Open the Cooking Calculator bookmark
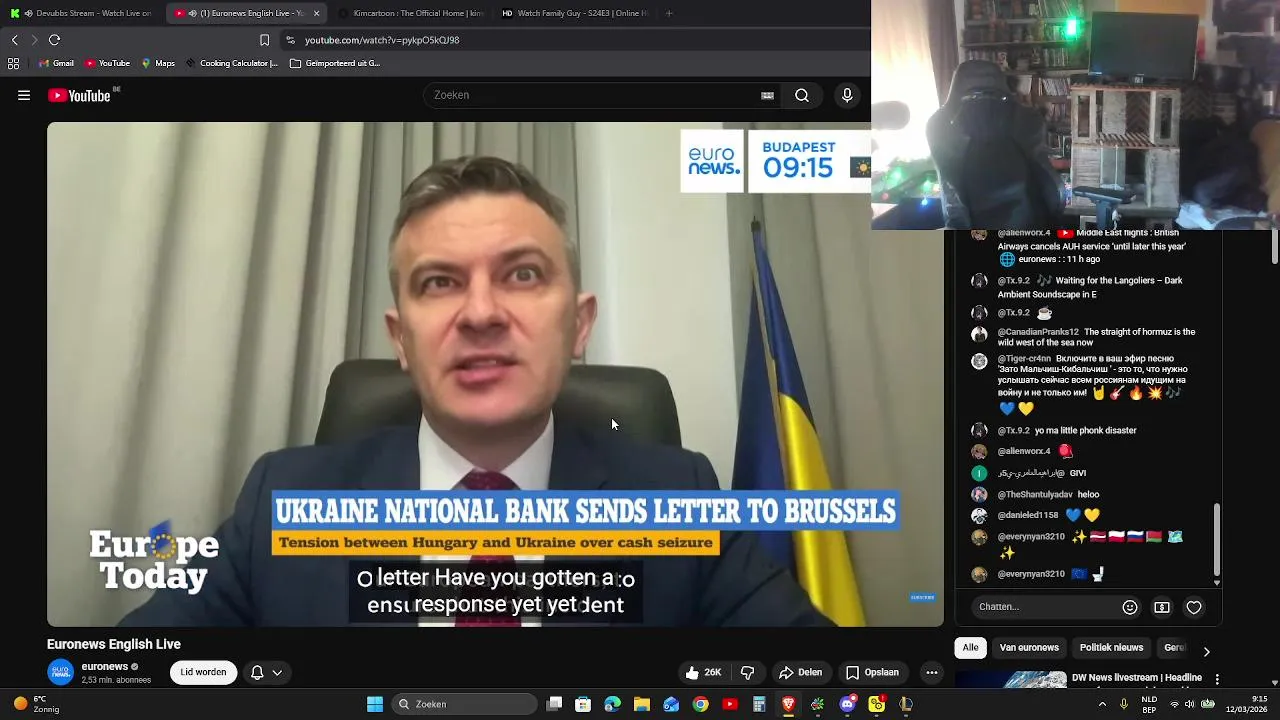The image size is (1280, 720). (231, 63)
